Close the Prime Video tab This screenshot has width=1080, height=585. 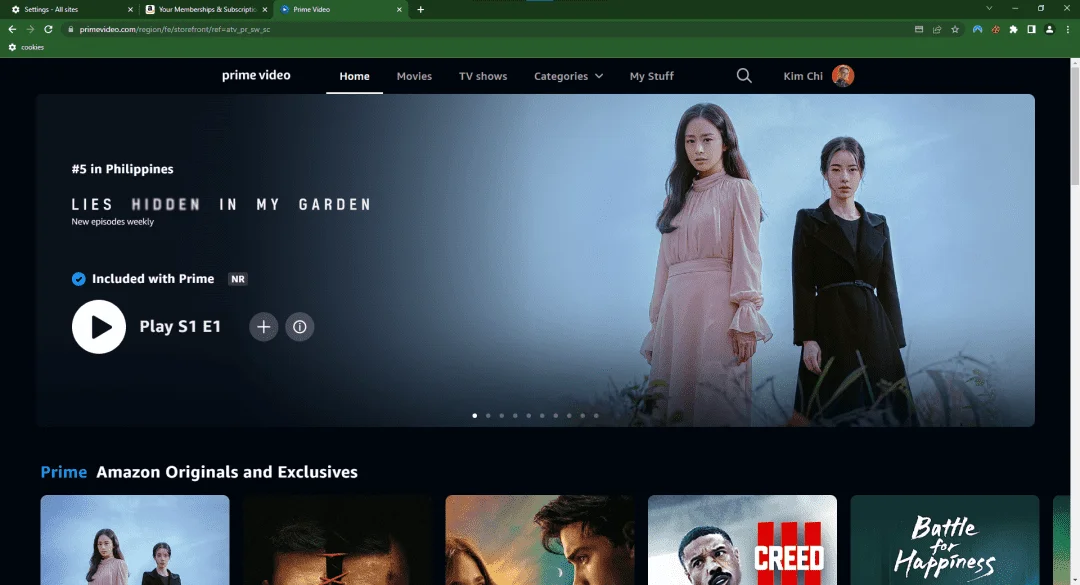tap(399, 10)
